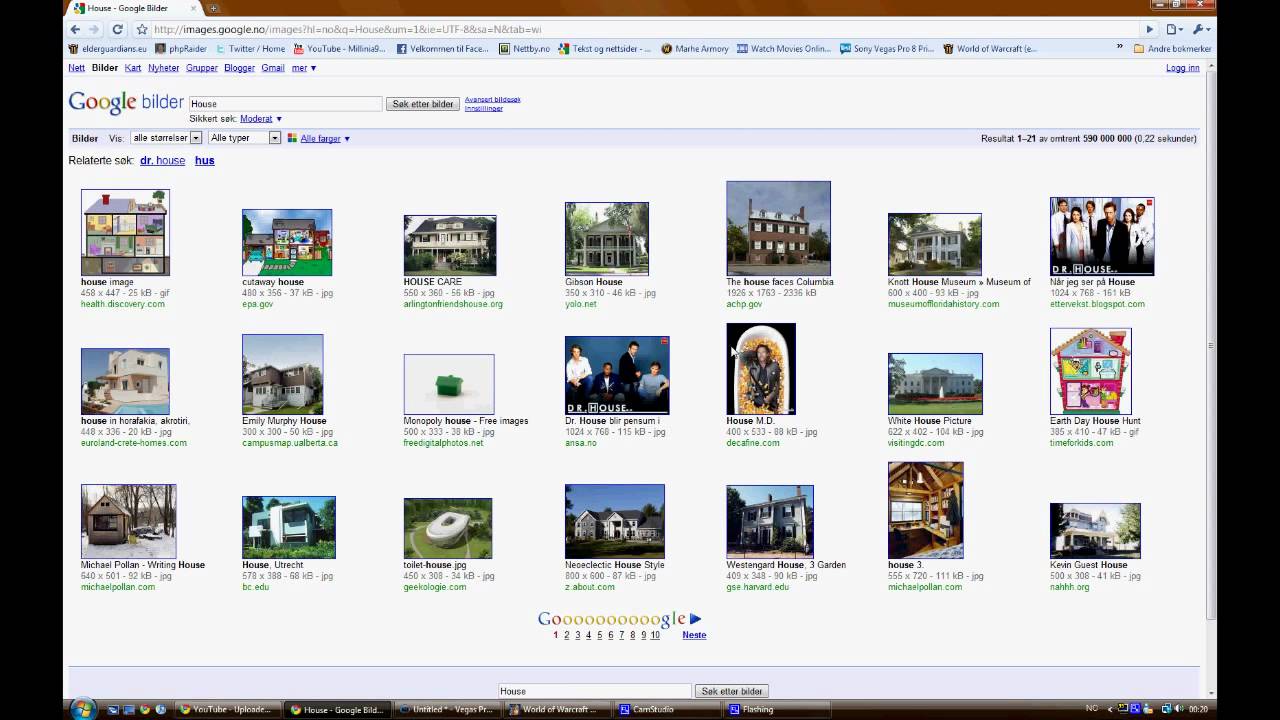Click the Logg inn link
This screenshot has height=720, width=1280.
(x=1182, y=68)
